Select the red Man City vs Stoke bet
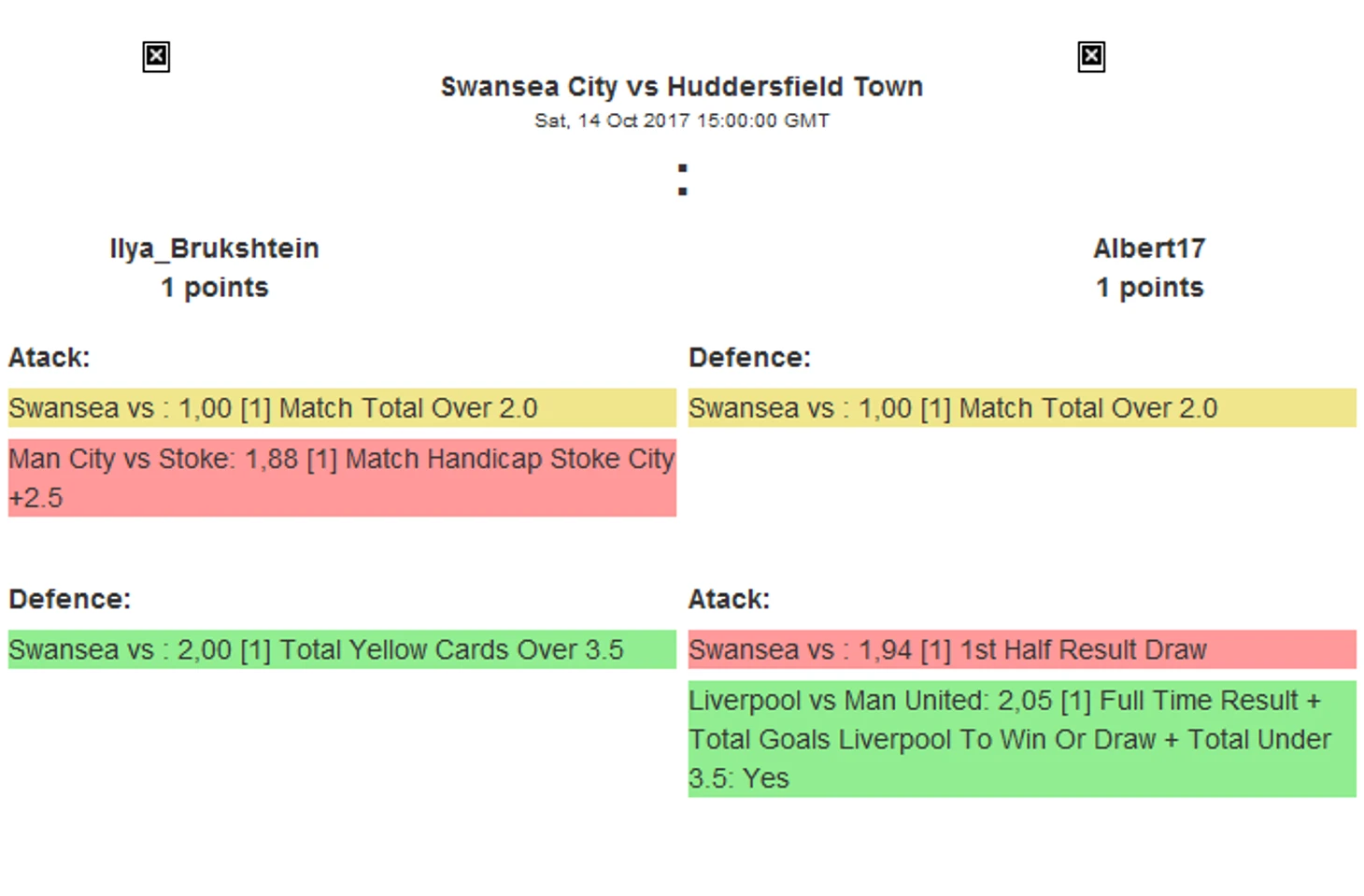Screen dimensions: 1364x896 coord(342,477)
